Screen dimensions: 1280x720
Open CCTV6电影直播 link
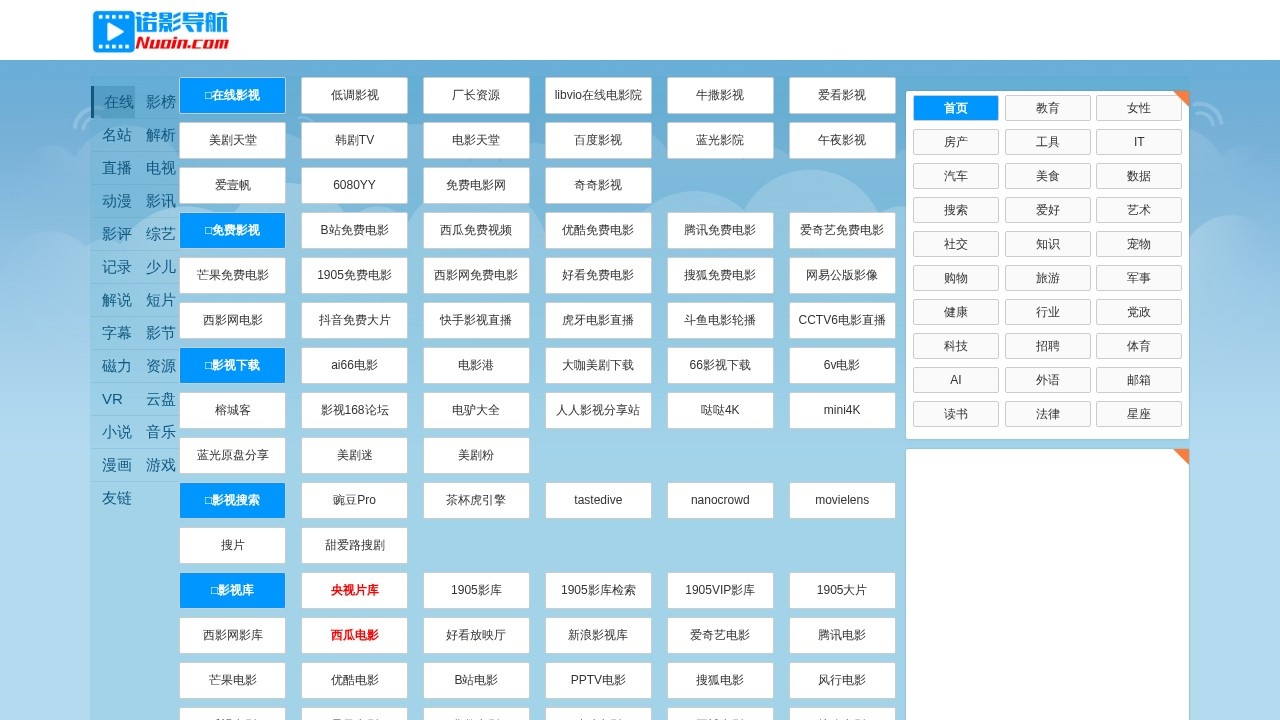[x=842, y=321]
